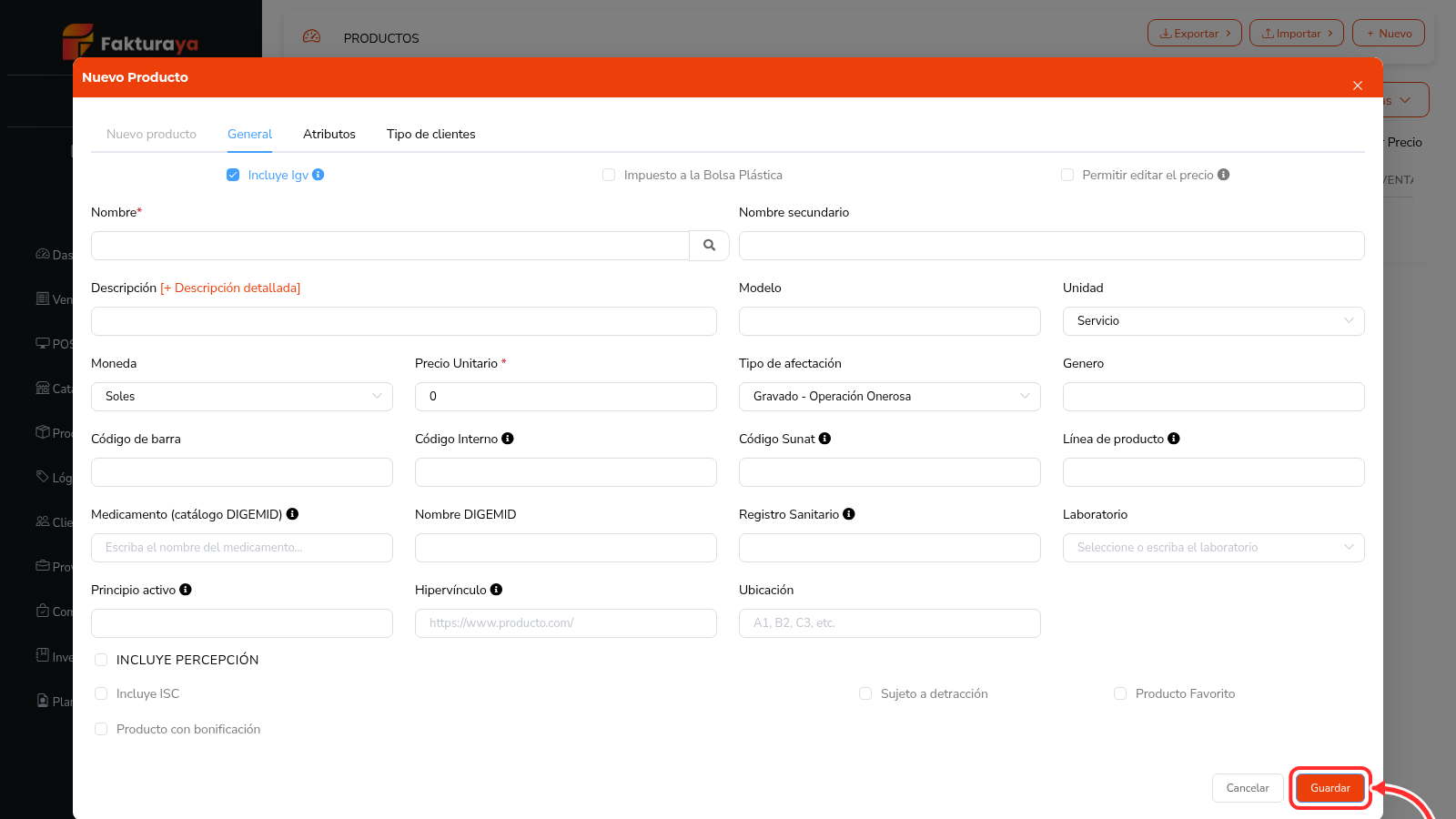1456x819 pixels.
Task: Open the Laboratorio combo box
Action: [1214, 548]
